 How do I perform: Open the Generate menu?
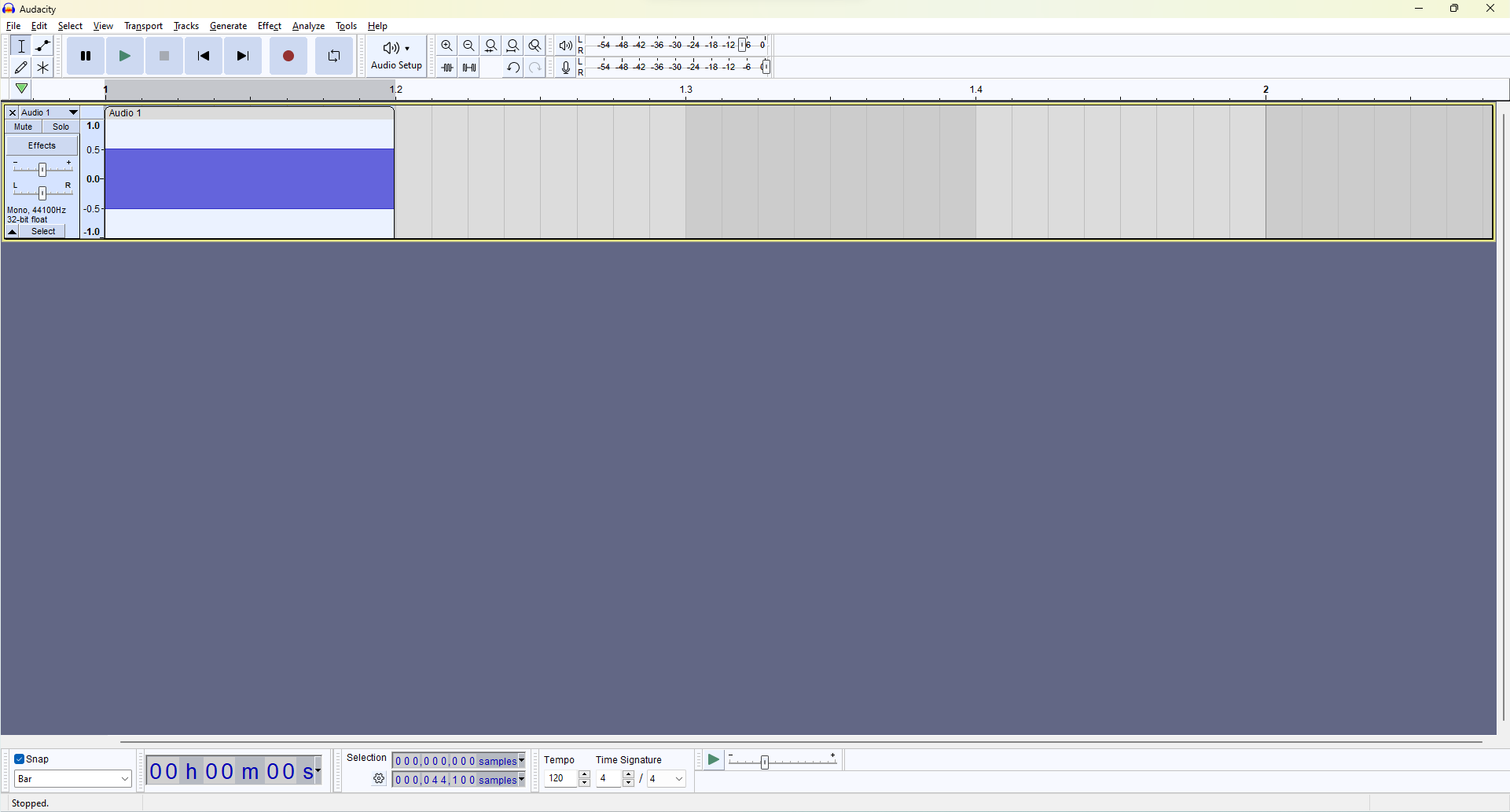coord(228,26)
